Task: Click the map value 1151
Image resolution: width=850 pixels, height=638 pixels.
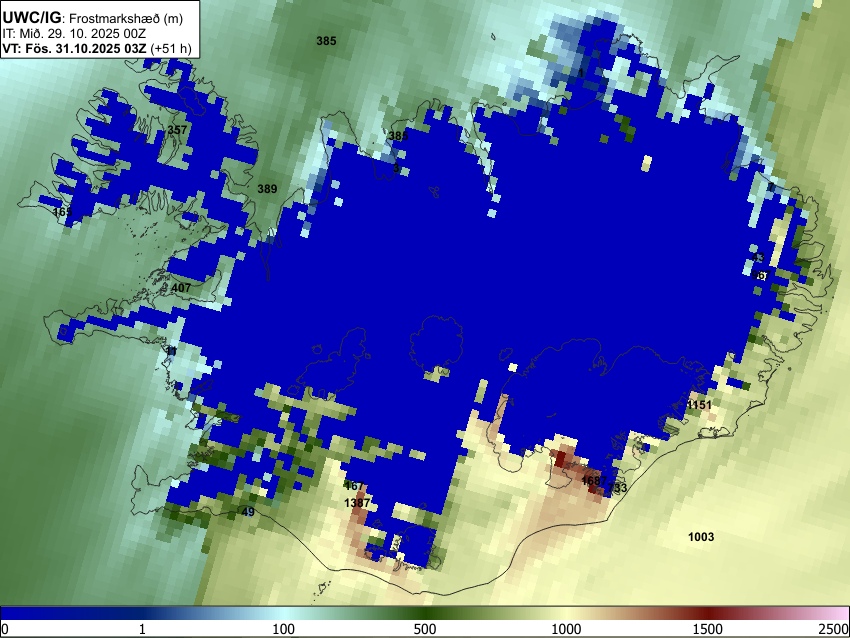Action: point(699,405)
